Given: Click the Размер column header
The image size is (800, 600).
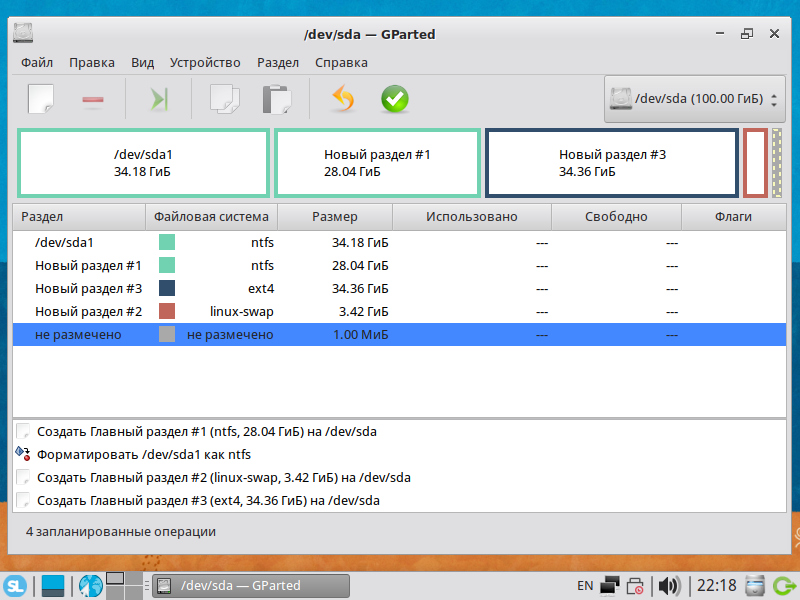Looking at the screenshot, I should [335, 217].
